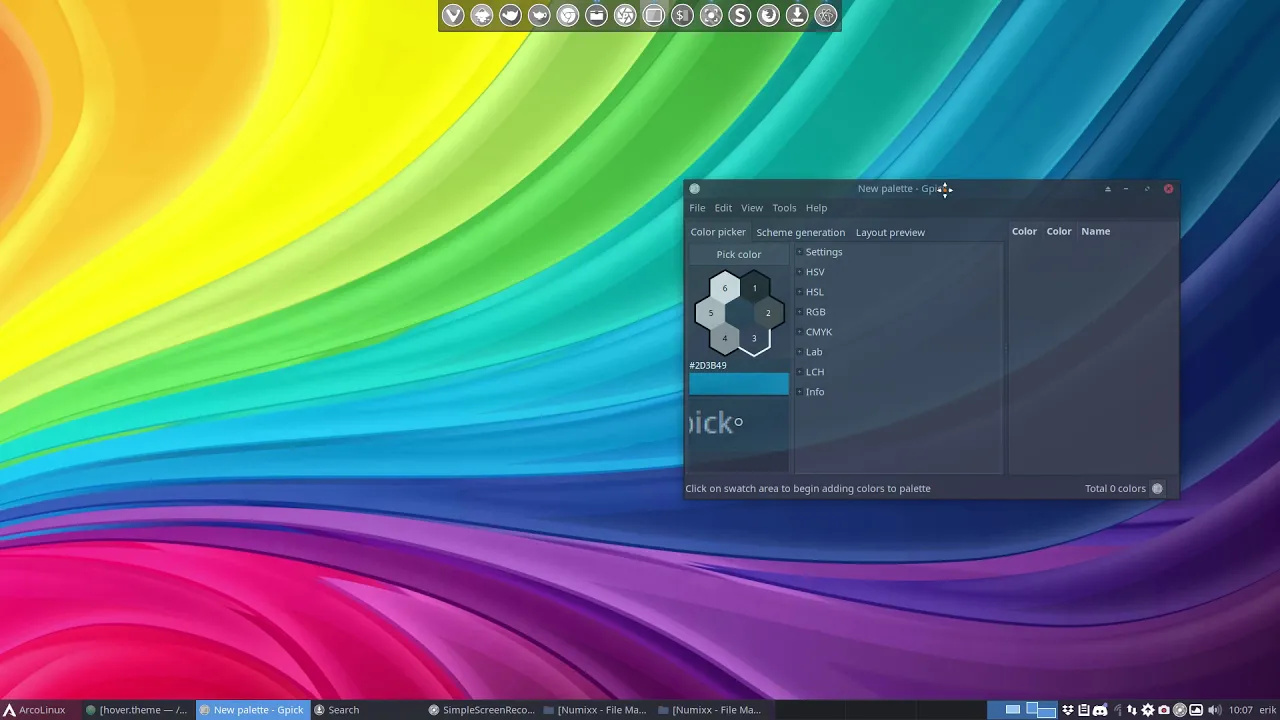Open SimpleScreenRecorder from the taskbar
This screenshot has height=720, width=1280.
[482, 710]
